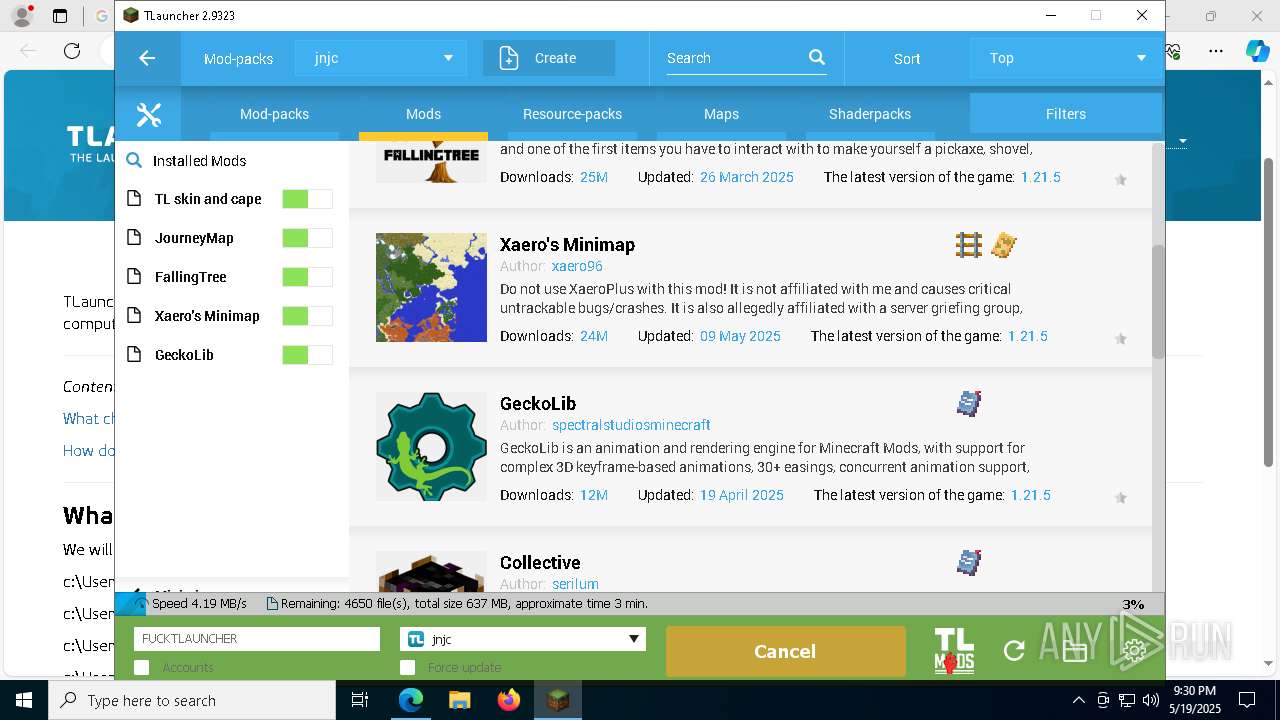
Task: Toggle the GeckoLib mod off
Action: point(307,355)
